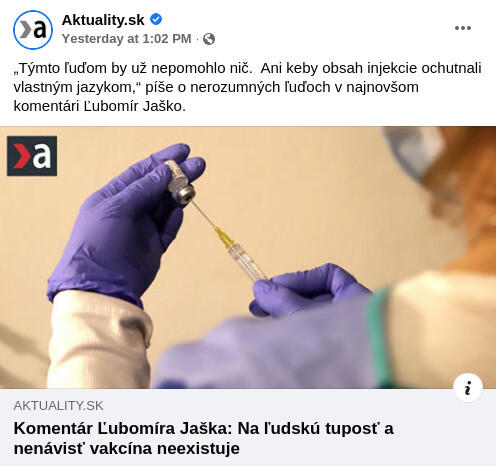Open the Aktuality.sk profile avatar
The height and width of the screenshot is (466, 496).
pos(33,30)
